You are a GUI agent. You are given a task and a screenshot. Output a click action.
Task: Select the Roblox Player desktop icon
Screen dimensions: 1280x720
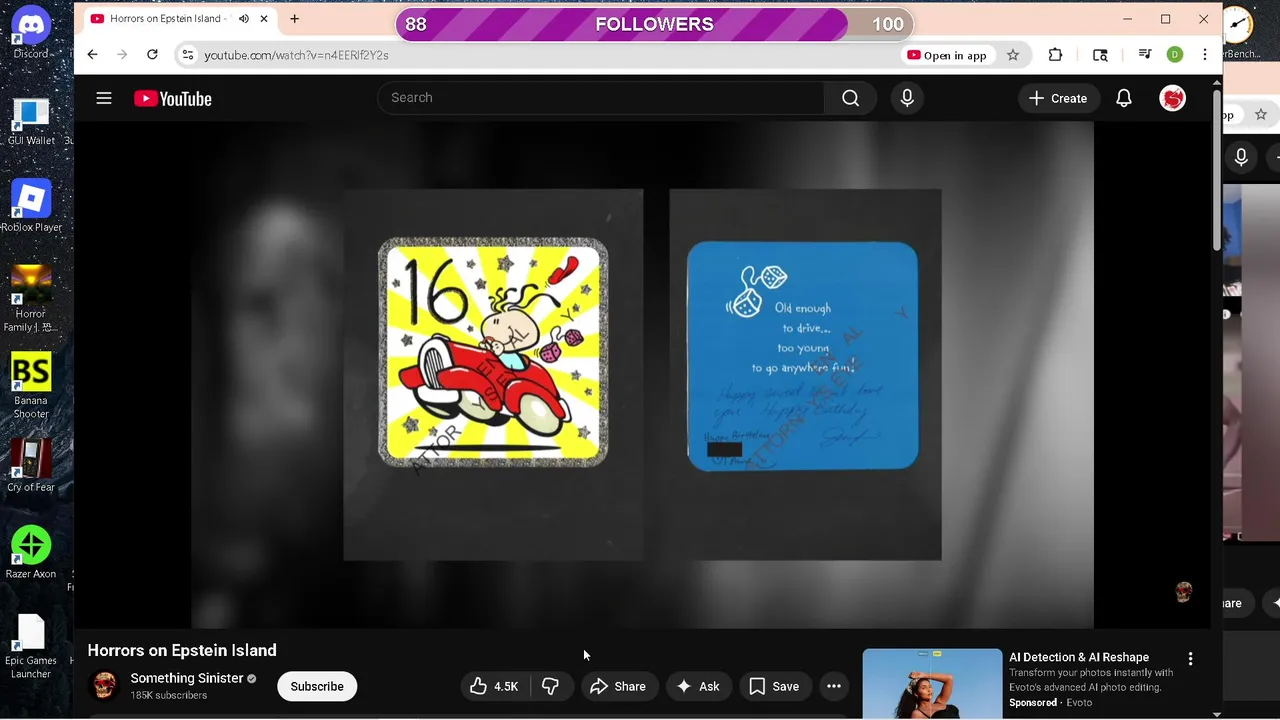click(x=31, y=206)
